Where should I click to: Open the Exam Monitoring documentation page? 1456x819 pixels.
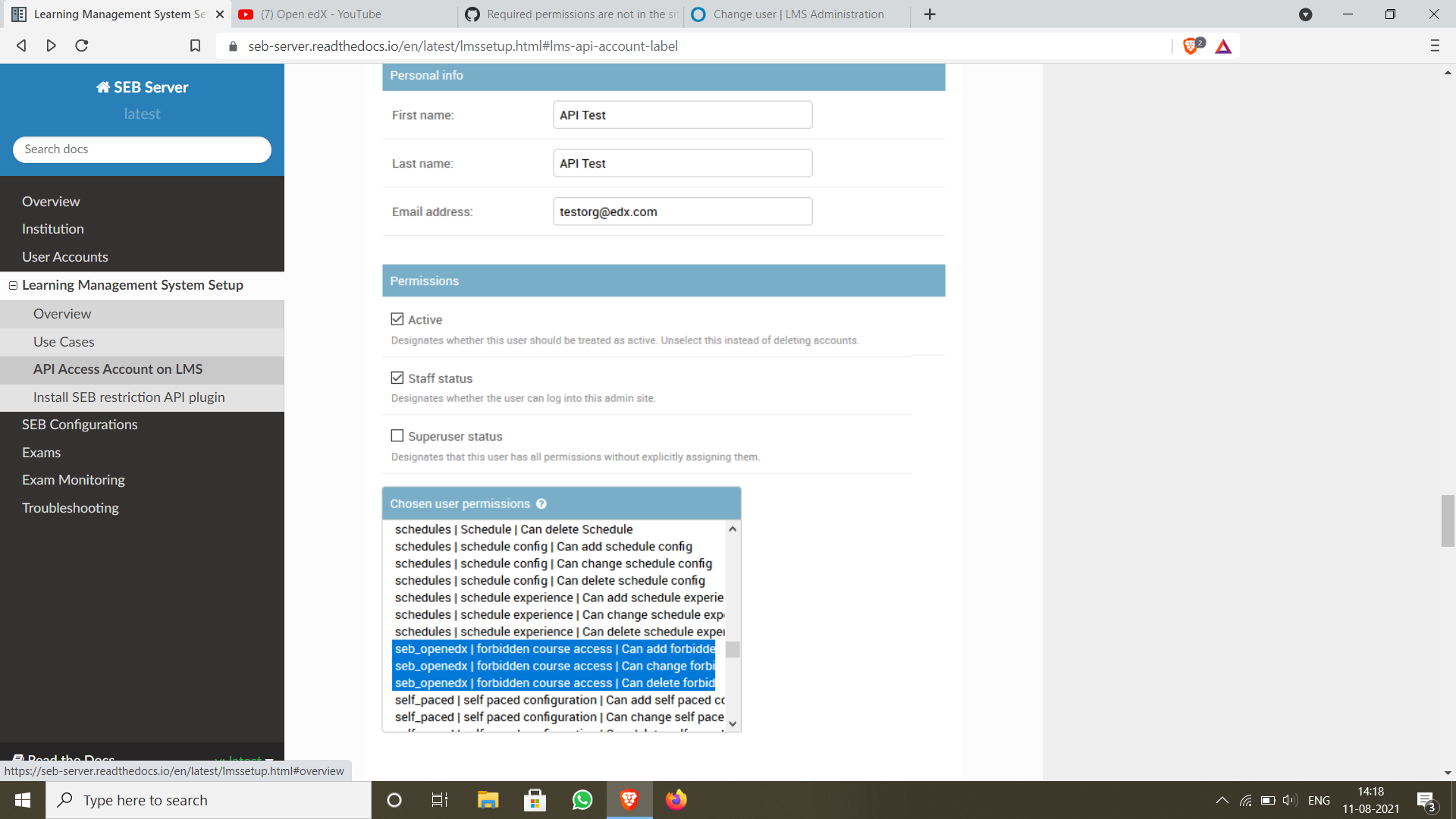pos(73,479)
